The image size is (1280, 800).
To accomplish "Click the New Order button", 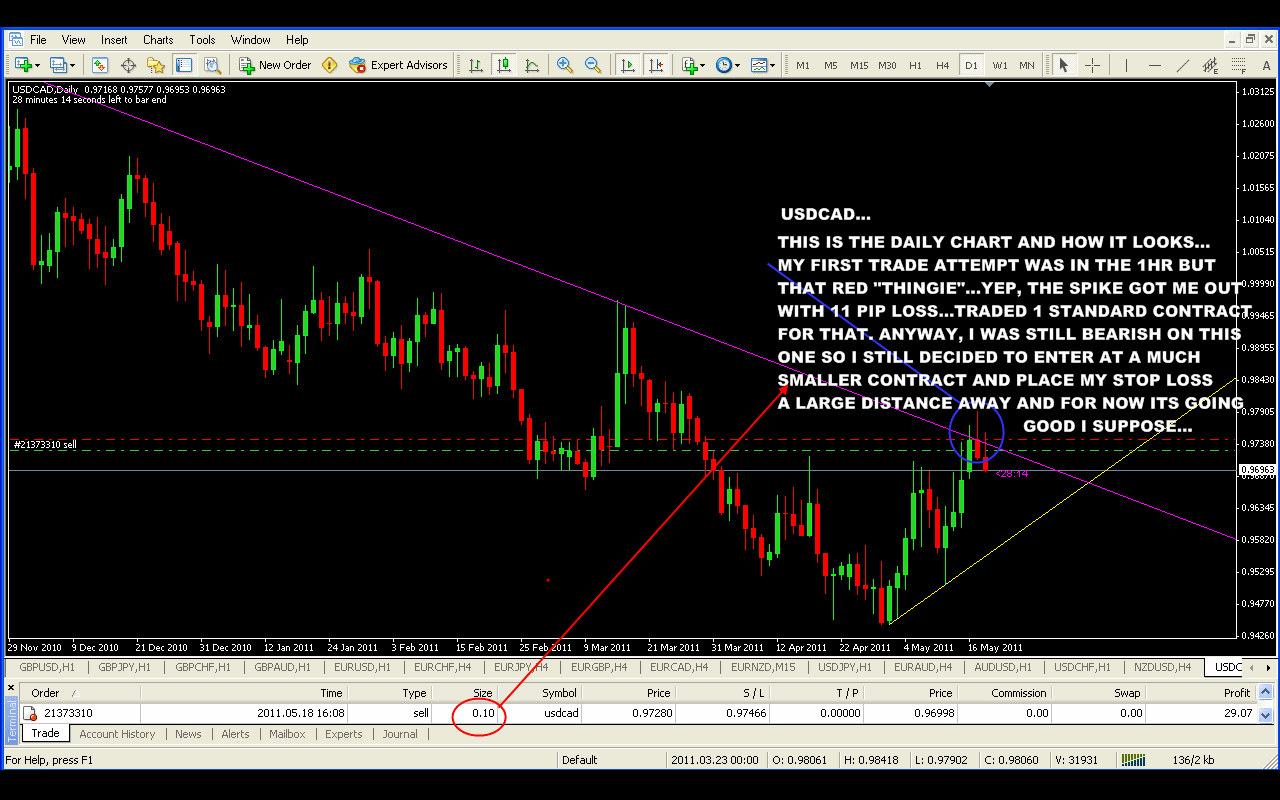I will (x=275, y=65).
